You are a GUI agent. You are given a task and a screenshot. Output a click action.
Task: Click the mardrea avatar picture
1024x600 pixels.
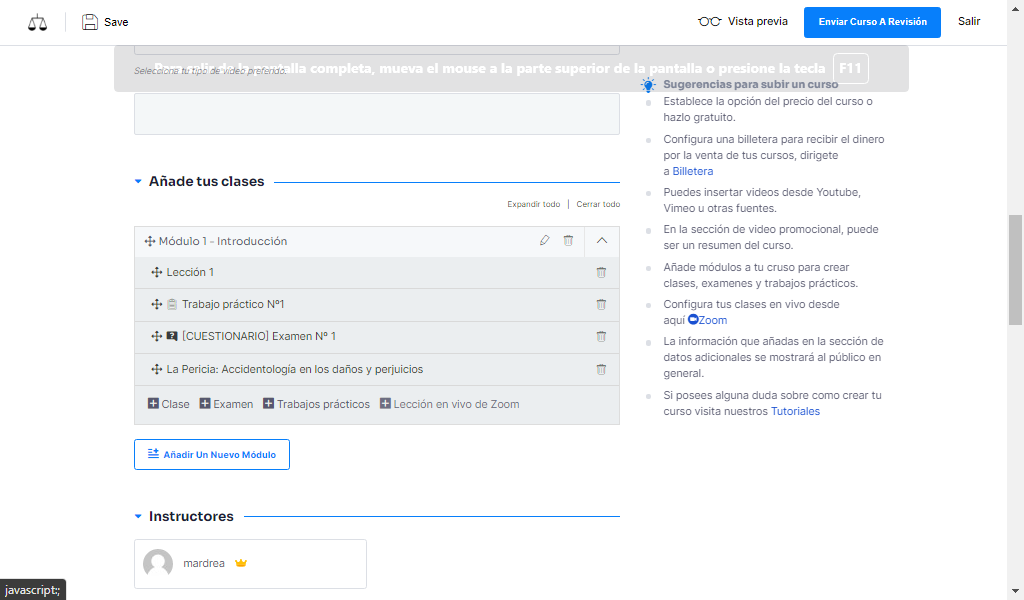pyautogui.click(x=158, y=563)
